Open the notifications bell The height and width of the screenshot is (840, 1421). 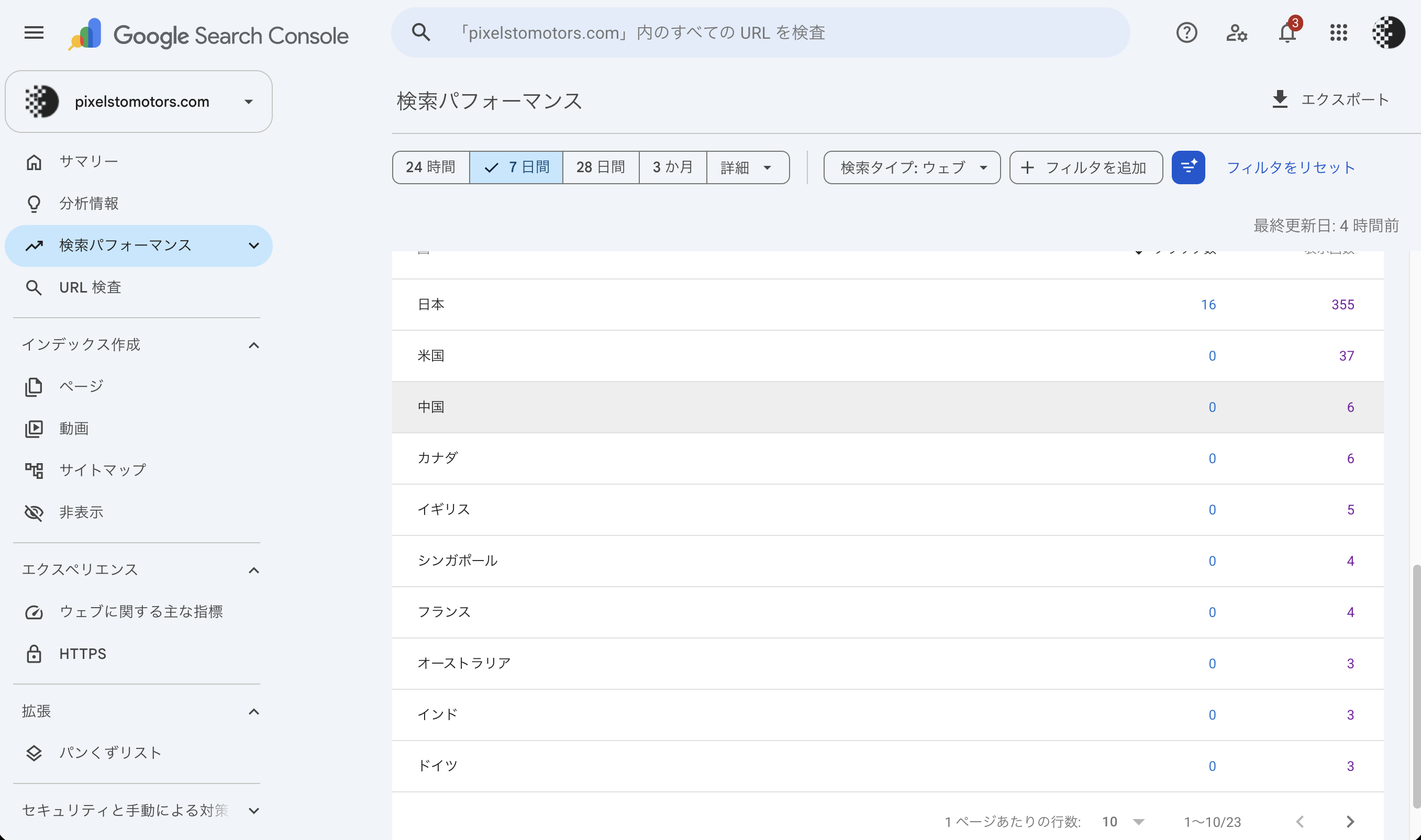pos(1287,33)
